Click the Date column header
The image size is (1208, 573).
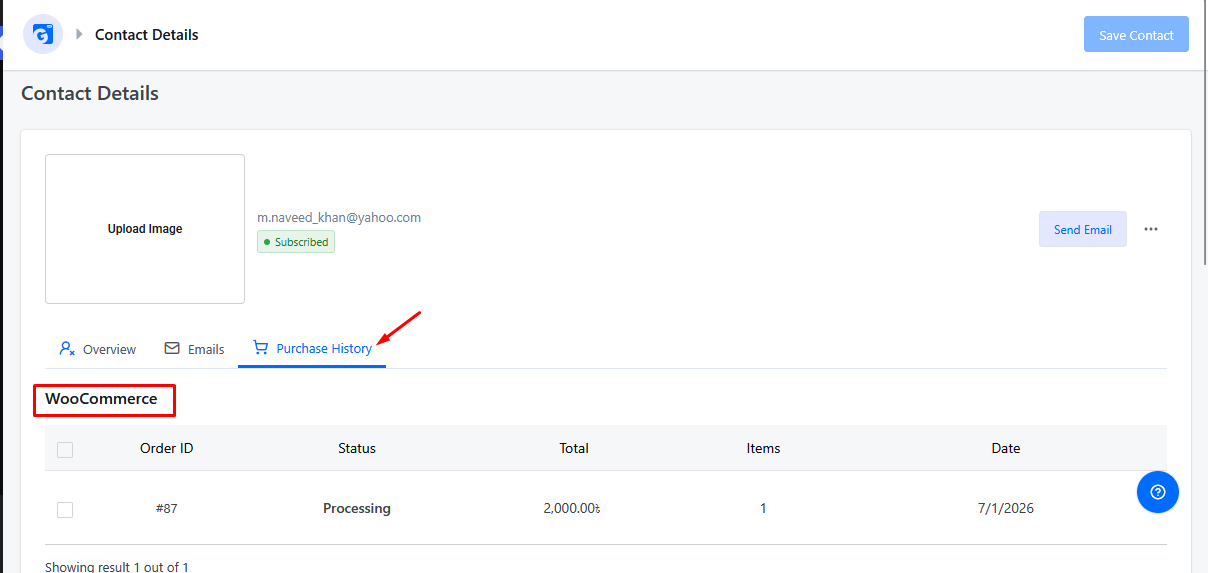1006,448
